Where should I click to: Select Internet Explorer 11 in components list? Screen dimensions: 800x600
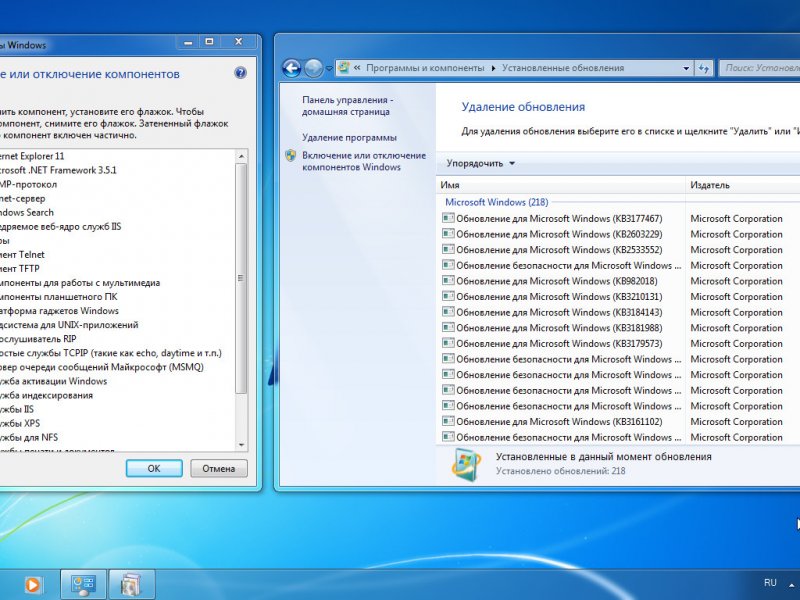click(x=32, y=156)
